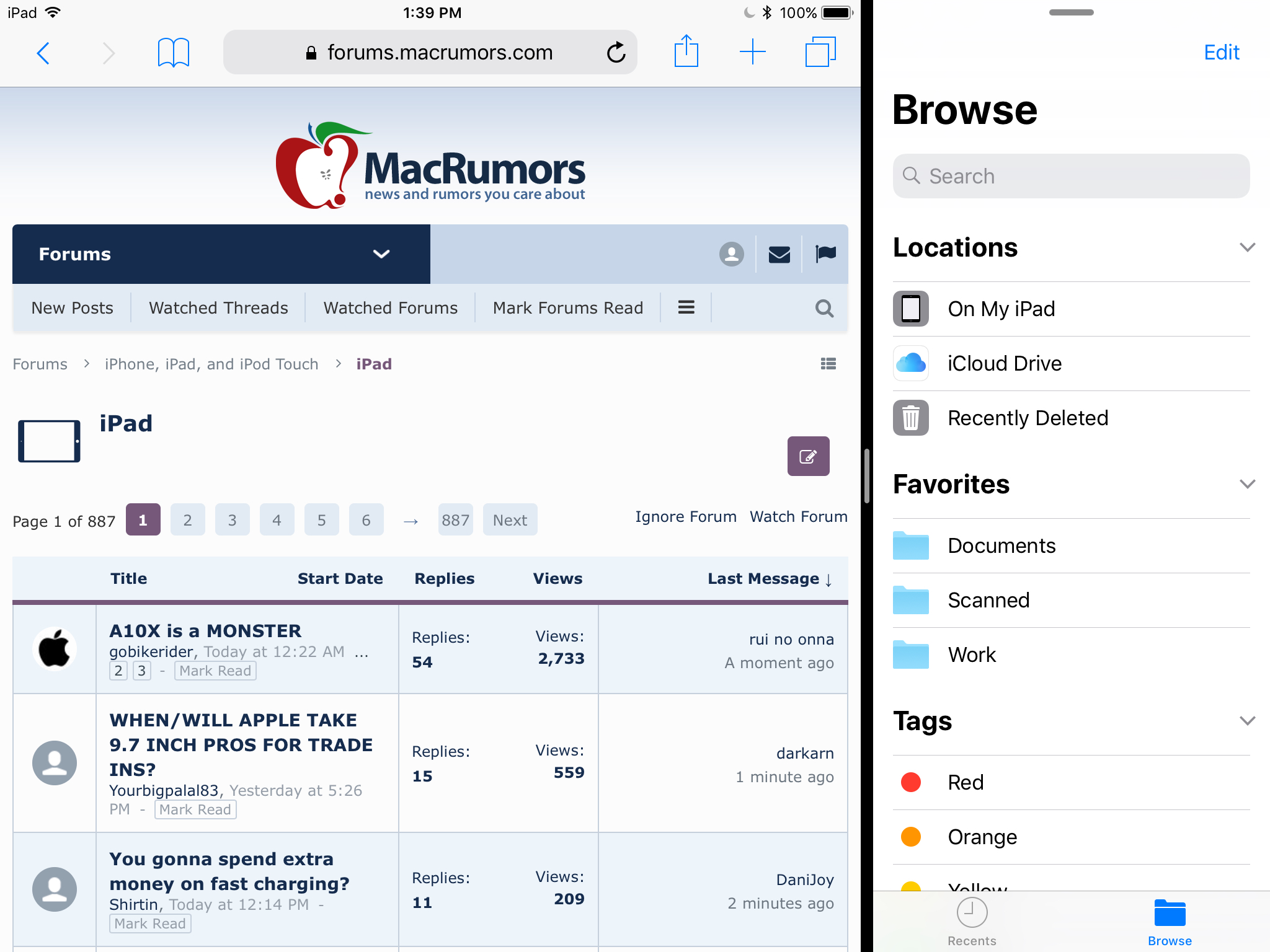Reload the page with refresh icon
1270x952 pixels.
pyautogui.click(x=616, y=53)
